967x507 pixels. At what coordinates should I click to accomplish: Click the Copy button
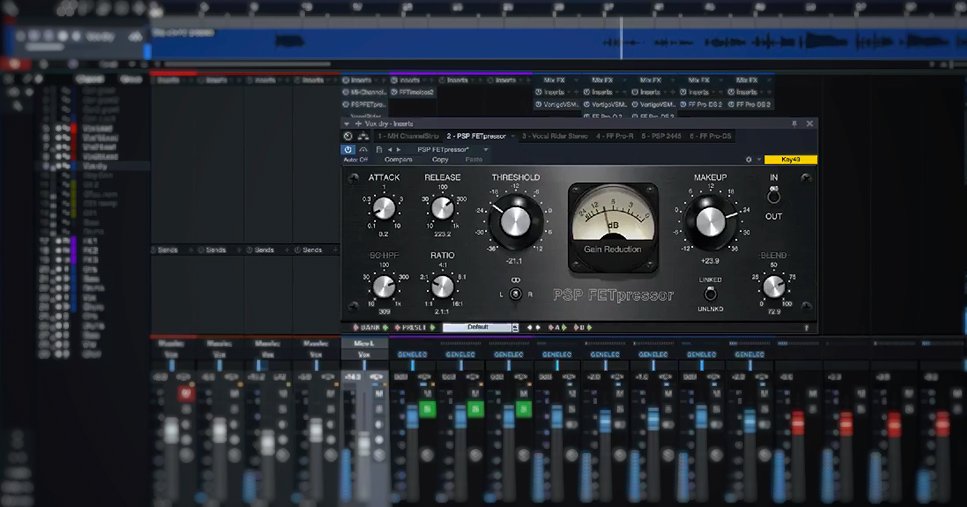[440, 159]
